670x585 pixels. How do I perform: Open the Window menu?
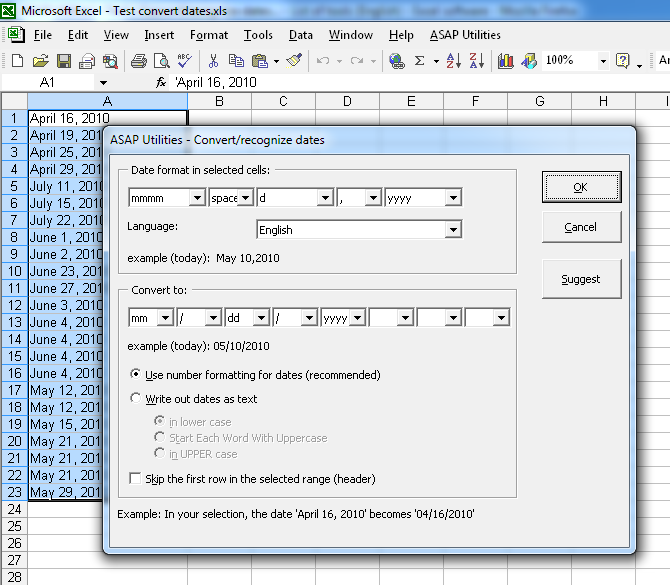(351, 35)
